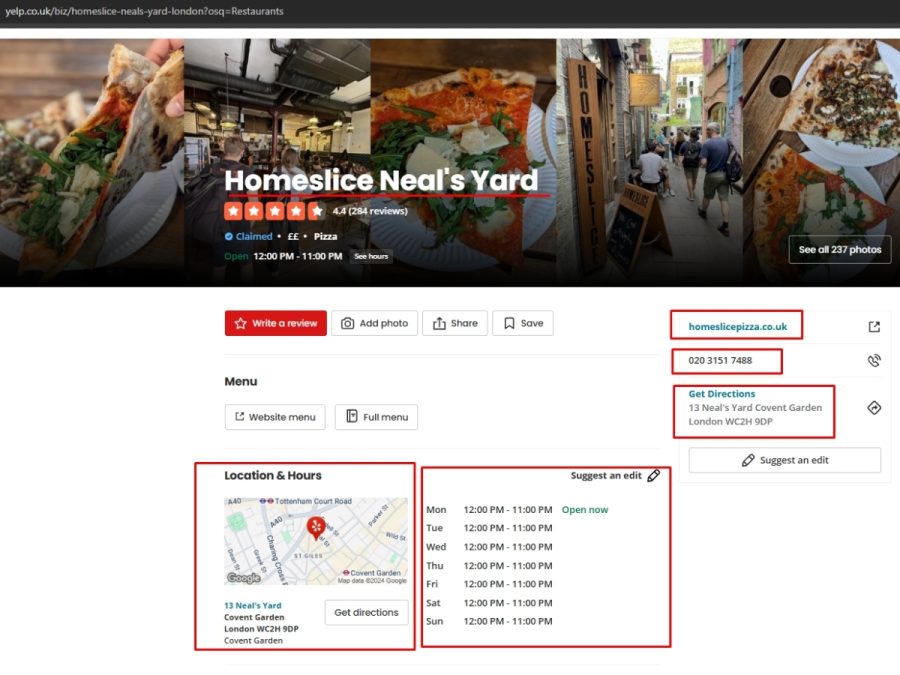
Task: Click Wed hours 12:00 PM - 11:00 PM
Action: tap(508, 547)
